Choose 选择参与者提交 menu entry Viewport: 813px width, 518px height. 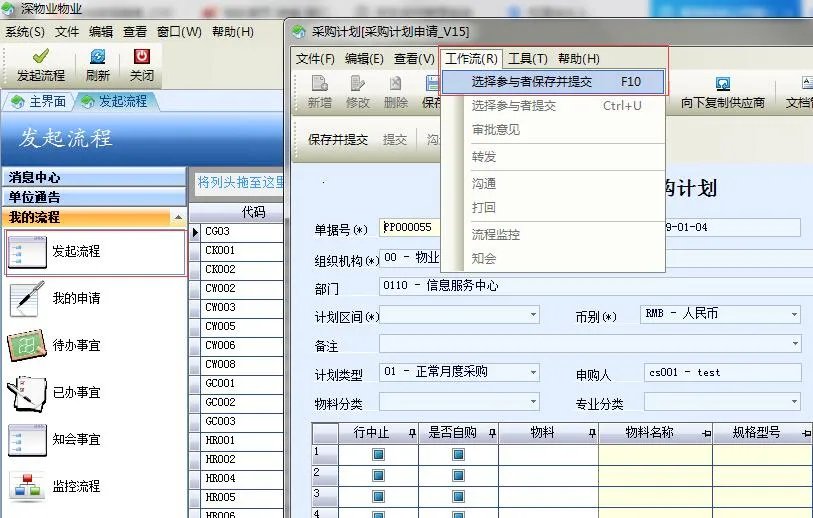click(x=553, y=106)
